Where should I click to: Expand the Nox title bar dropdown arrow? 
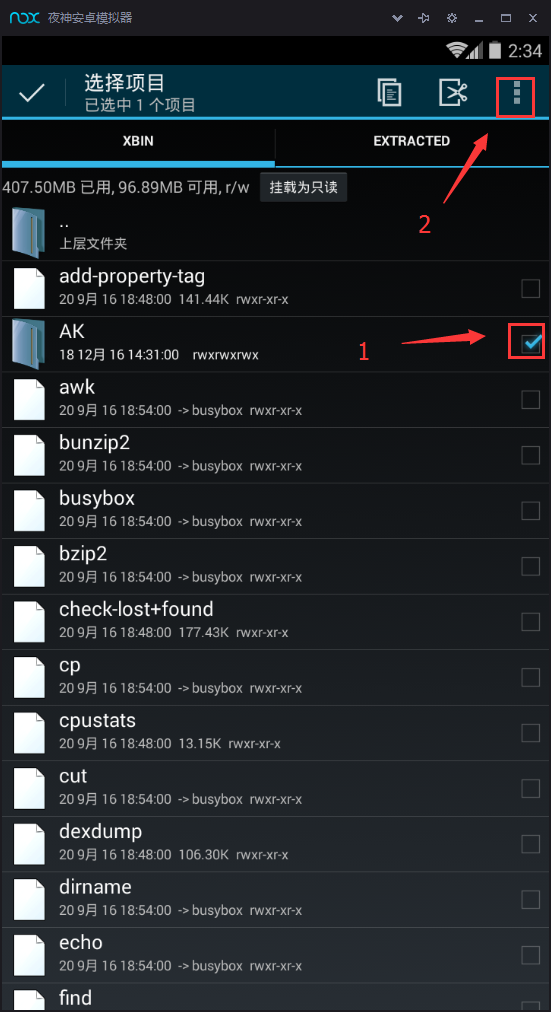coord(397,18)
